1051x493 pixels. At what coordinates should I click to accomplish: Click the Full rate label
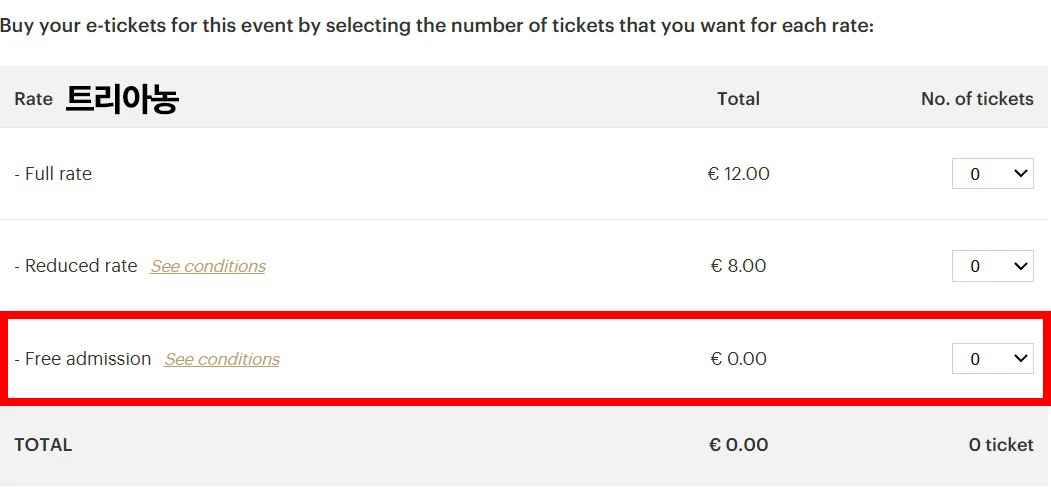57,174
